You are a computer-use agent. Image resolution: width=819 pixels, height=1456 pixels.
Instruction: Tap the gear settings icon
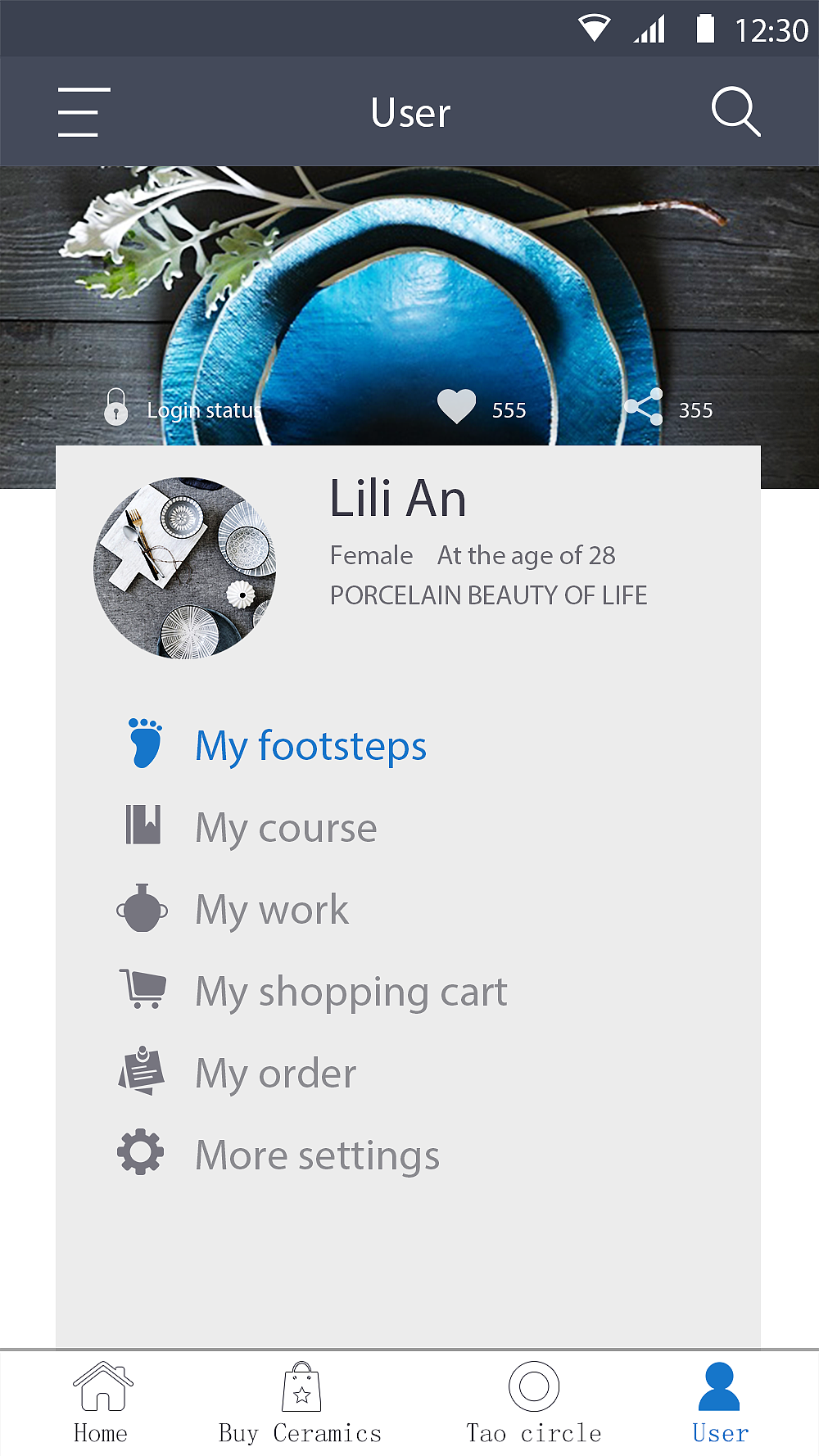141,1152
